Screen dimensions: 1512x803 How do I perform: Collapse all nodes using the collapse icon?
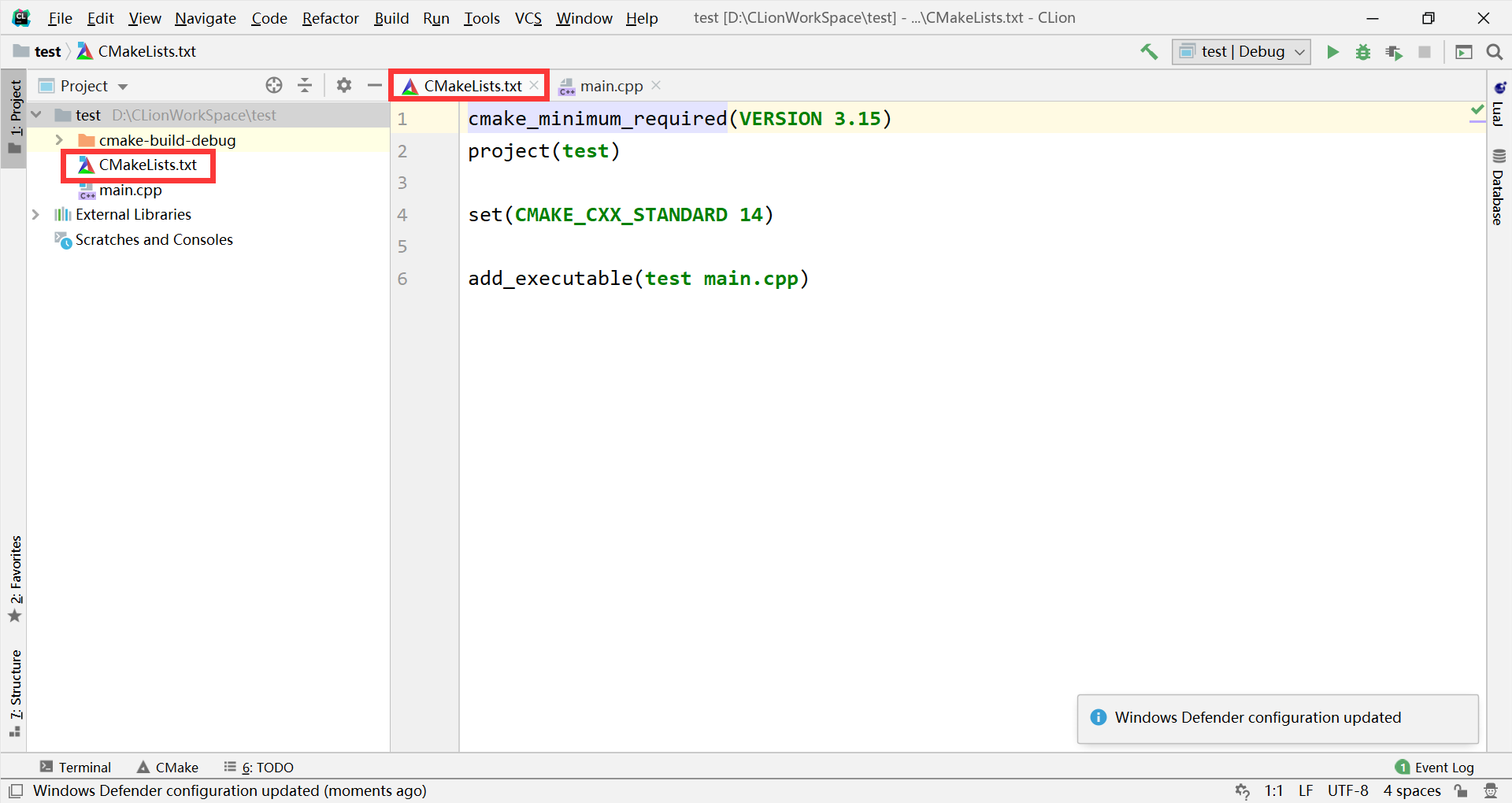click(x=305, y=85)
